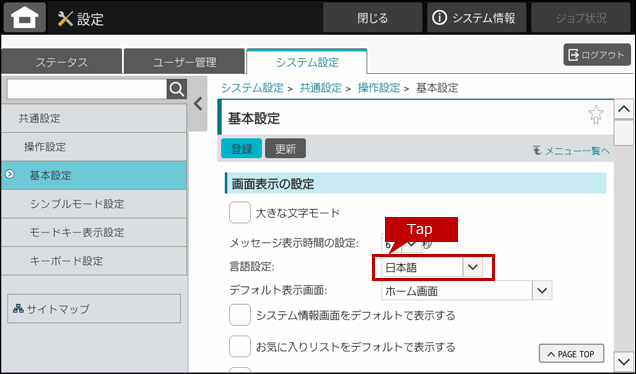Click the サイトマップ icon button
Screen dimensions: 636x374
94,309
